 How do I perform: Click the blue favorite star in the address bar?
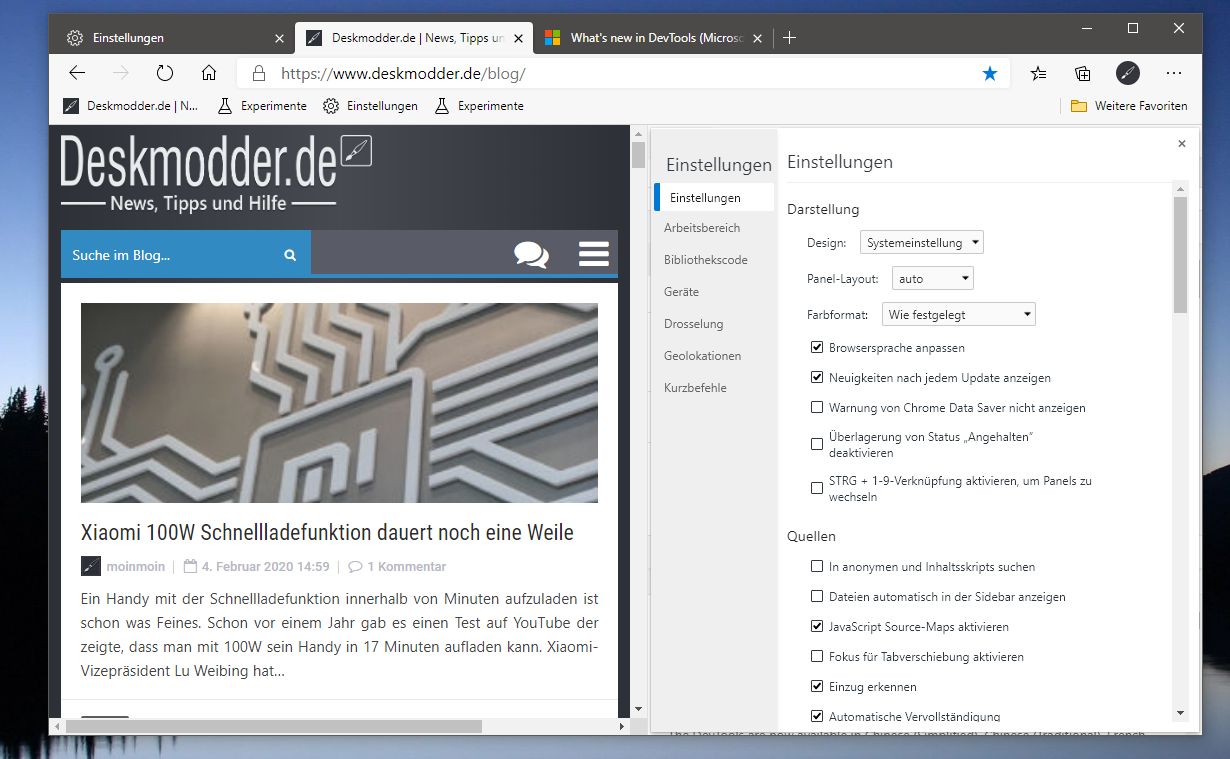point(990,73)
